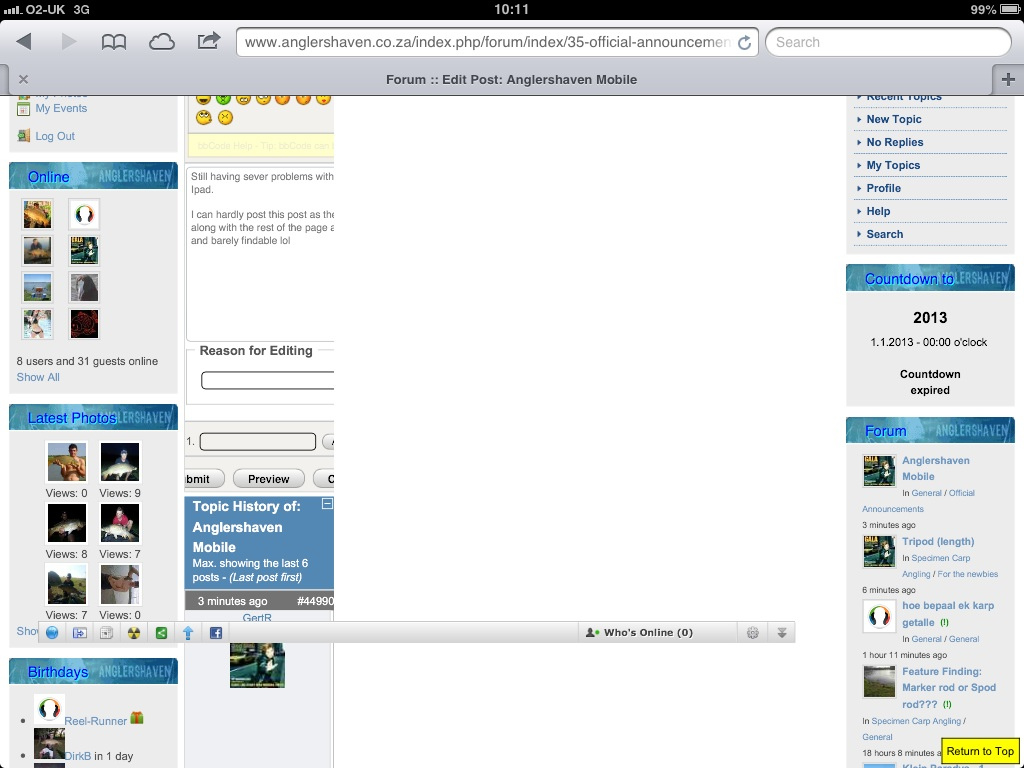Open My Topics menu item
Image resolution: width=1024 pixels, height=768 pixels.
pyautogui.click(x=893, y=165)
